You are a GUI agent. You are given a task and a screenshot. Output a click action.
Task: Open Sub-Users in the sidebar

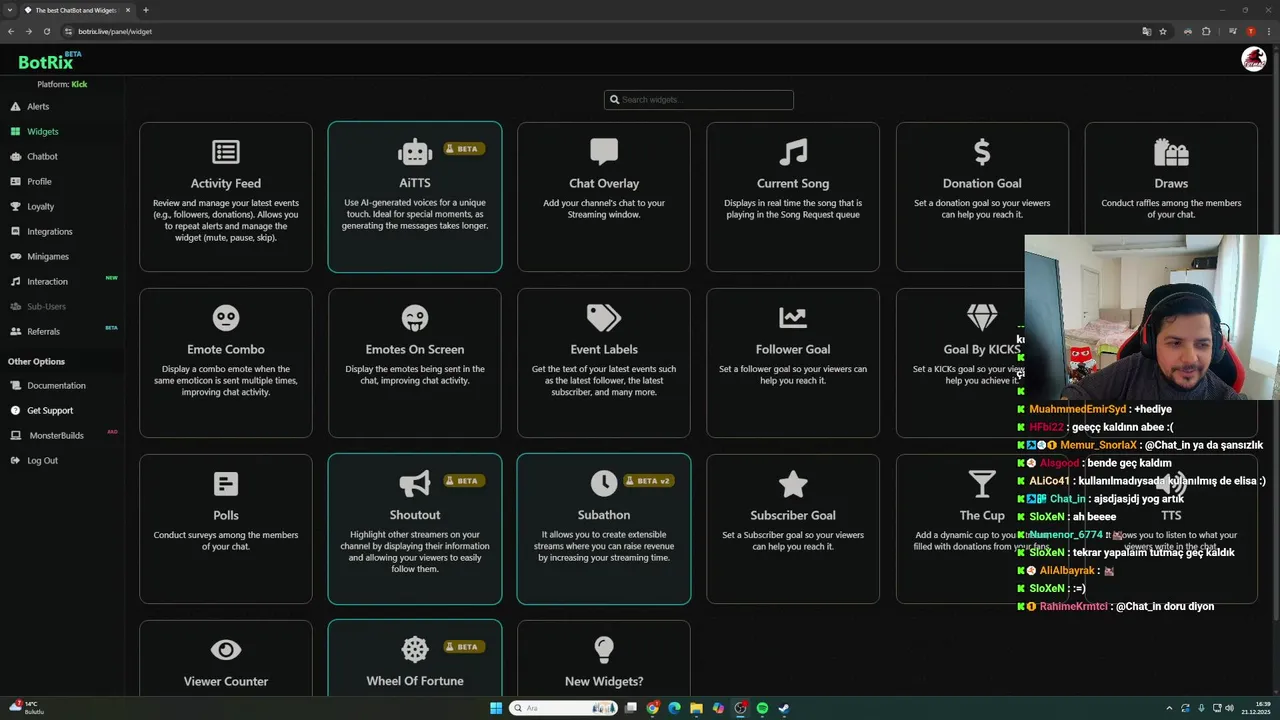pyautogui.click(x=46, y=307)
